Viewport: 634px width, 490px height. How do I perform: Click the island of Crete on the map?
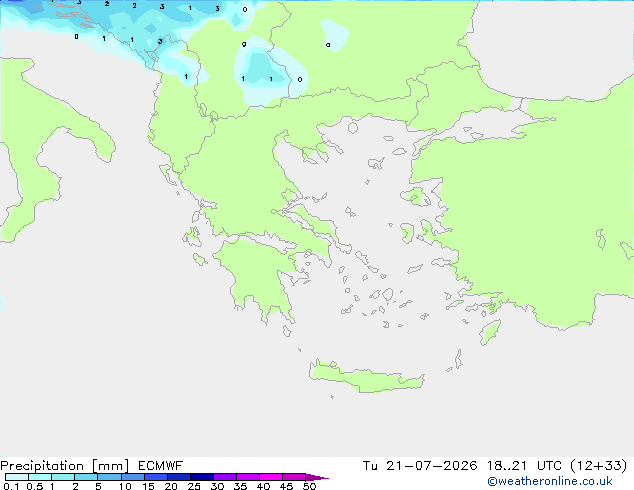tap(364, 378)
